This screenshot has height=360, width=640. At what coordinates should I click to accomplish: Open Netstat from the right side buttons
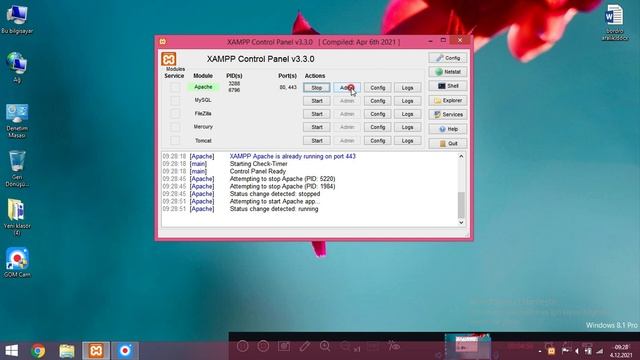coord(448,72)
